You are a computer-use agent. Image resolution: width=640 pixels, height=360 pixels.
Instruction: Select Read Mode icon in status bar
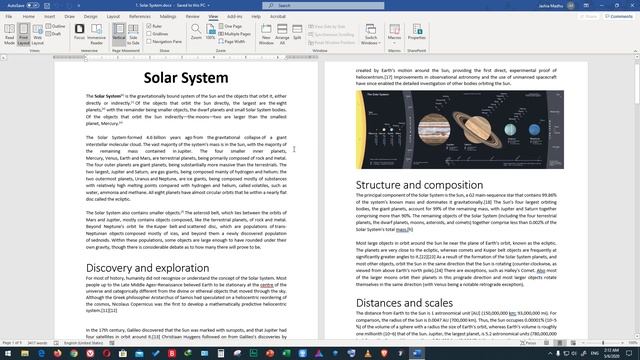(547, 343)
